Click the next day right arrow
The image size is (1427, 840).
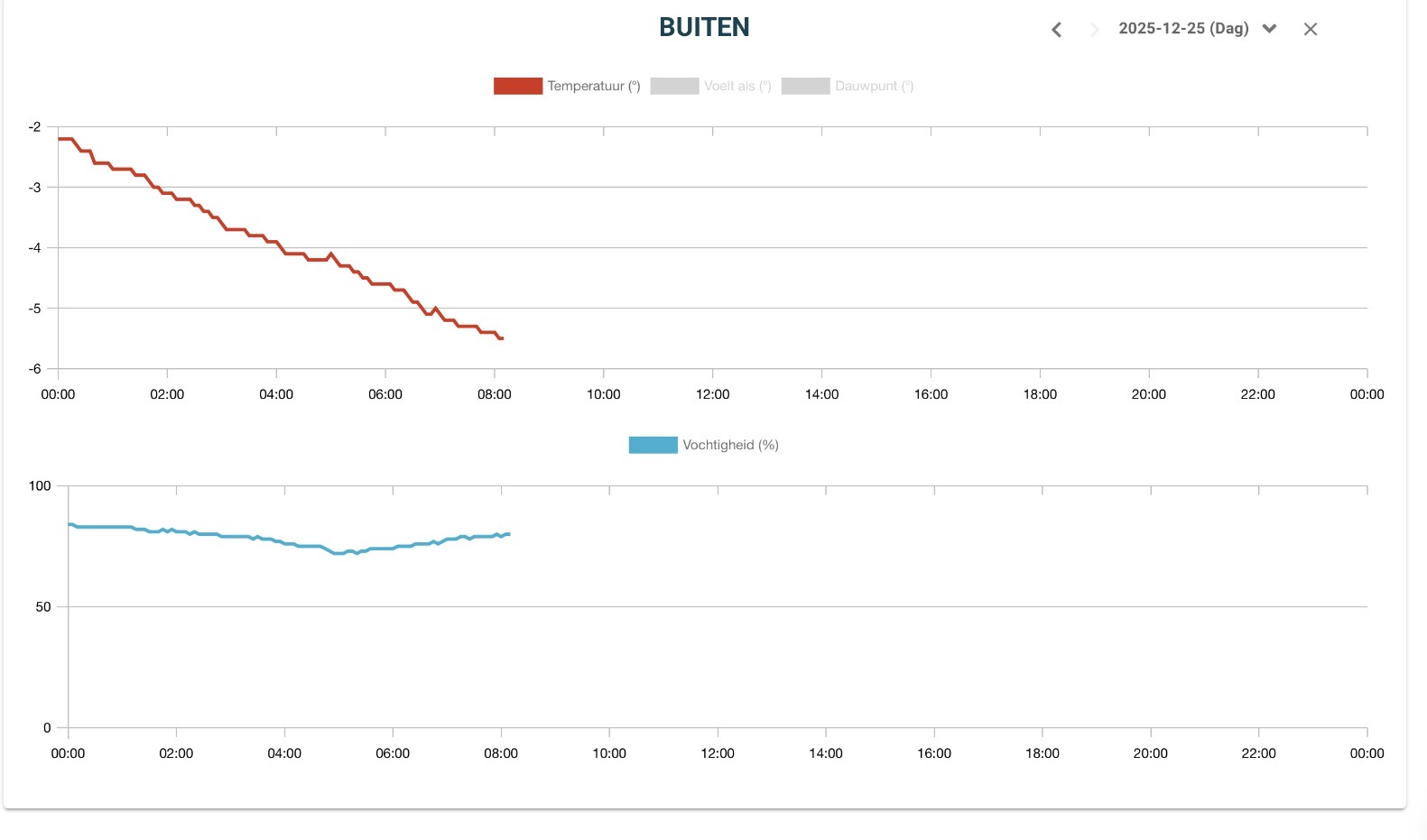click(x=1094, y=30)
